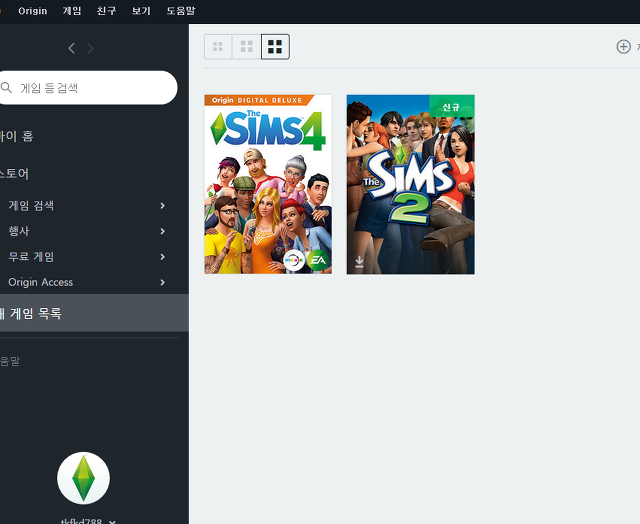Expand 무료 게임 chevron
The height and width of the screenshot is (524, 640).
tap(163, 257)
